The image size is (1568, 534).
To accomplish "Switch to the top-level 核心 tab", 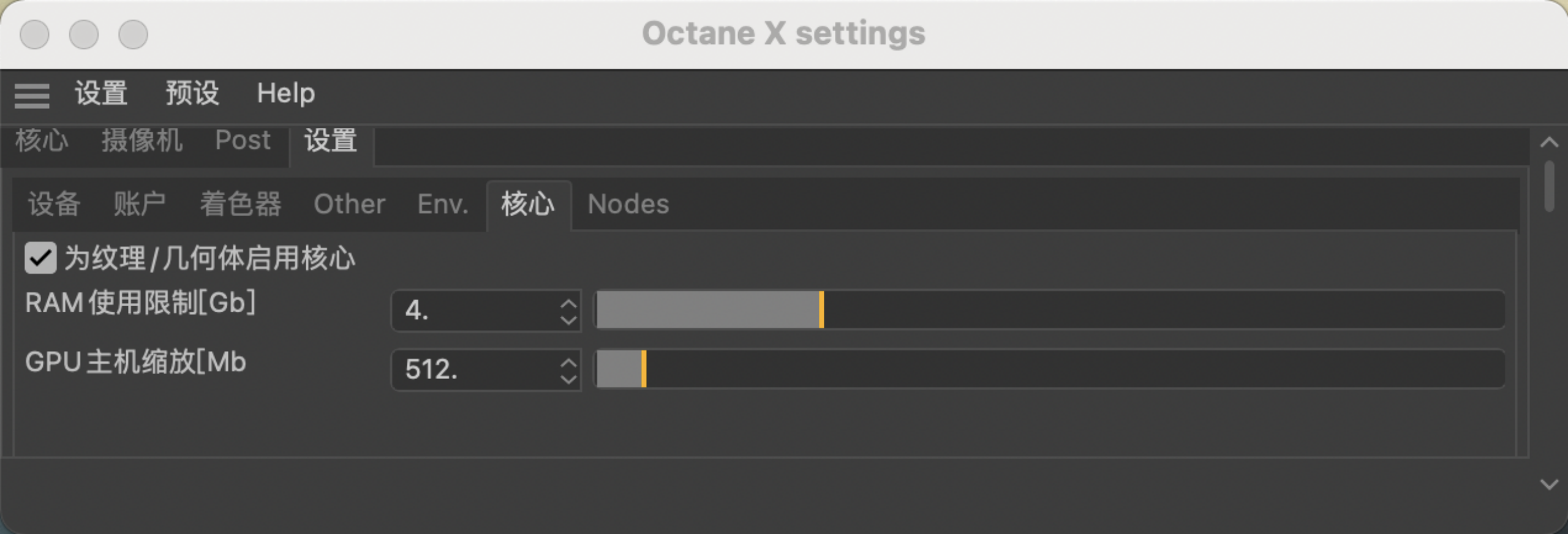I will 42,141.
